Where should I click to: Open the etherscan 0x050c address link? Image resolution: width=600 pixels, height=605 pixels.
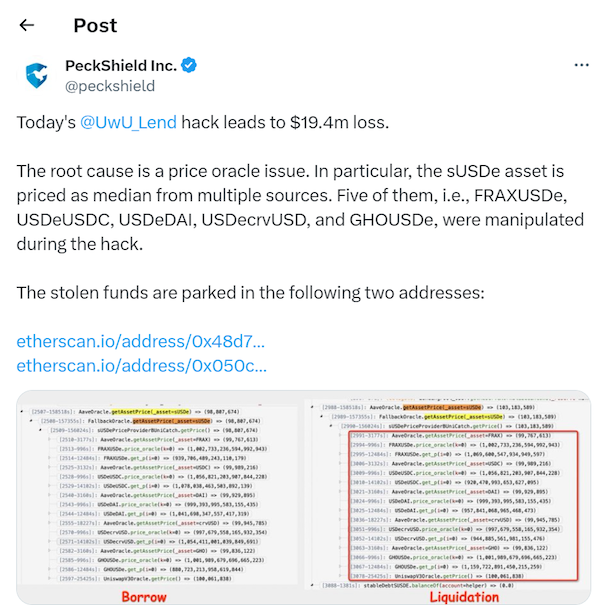[x=142, y=366]
